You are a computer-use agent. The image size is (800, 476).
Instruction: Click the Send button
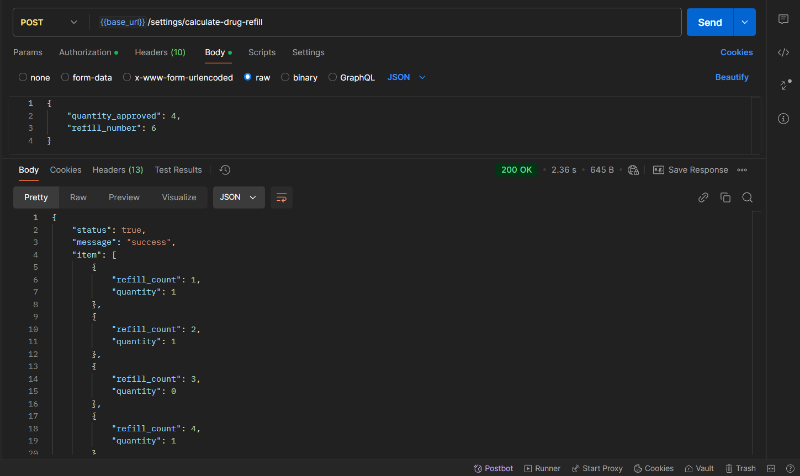tap(710, 22)
